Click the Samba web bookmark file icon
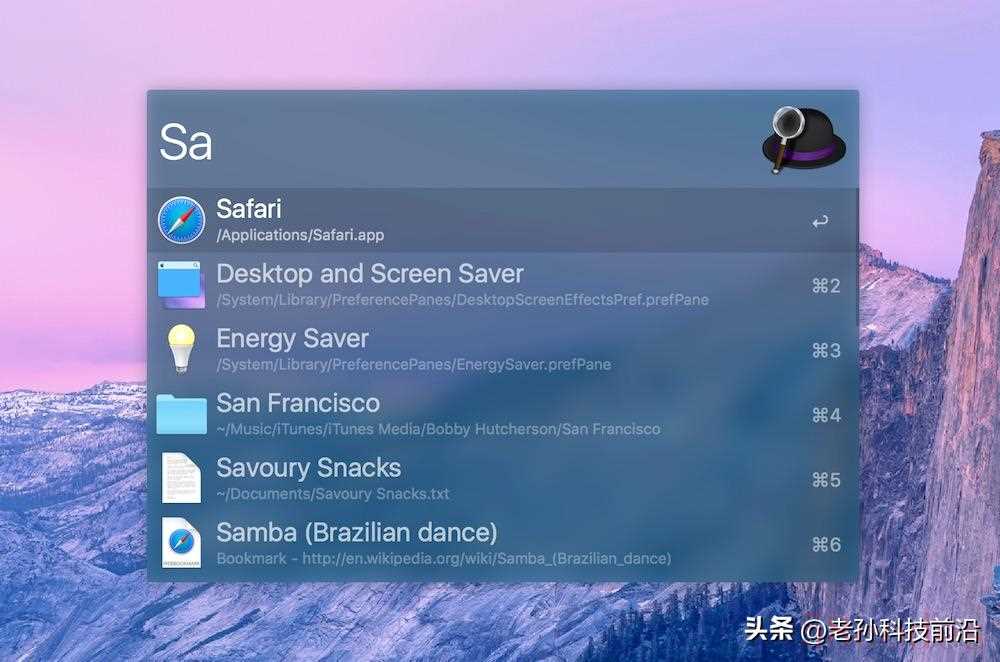This screenshot has width=1000, height=662. [x=181, y=543]
